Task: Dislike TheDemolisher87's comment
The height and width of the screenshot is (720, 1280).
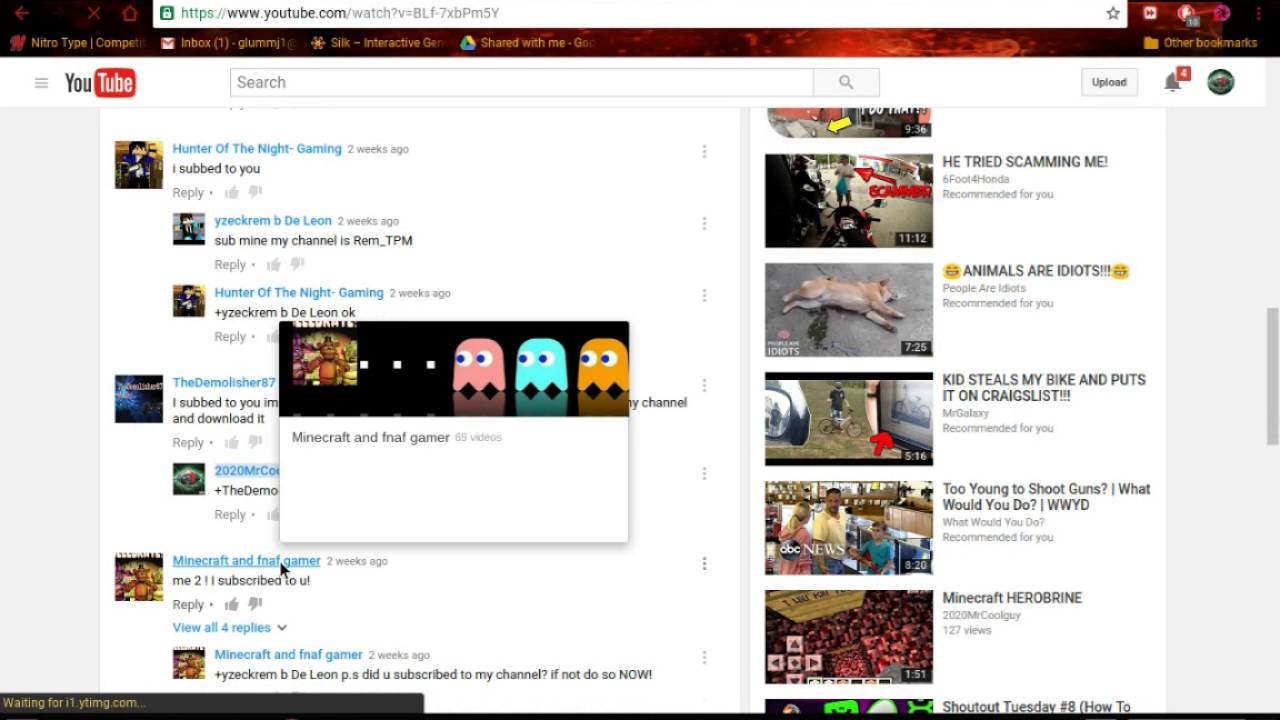Action: (255, 442)
